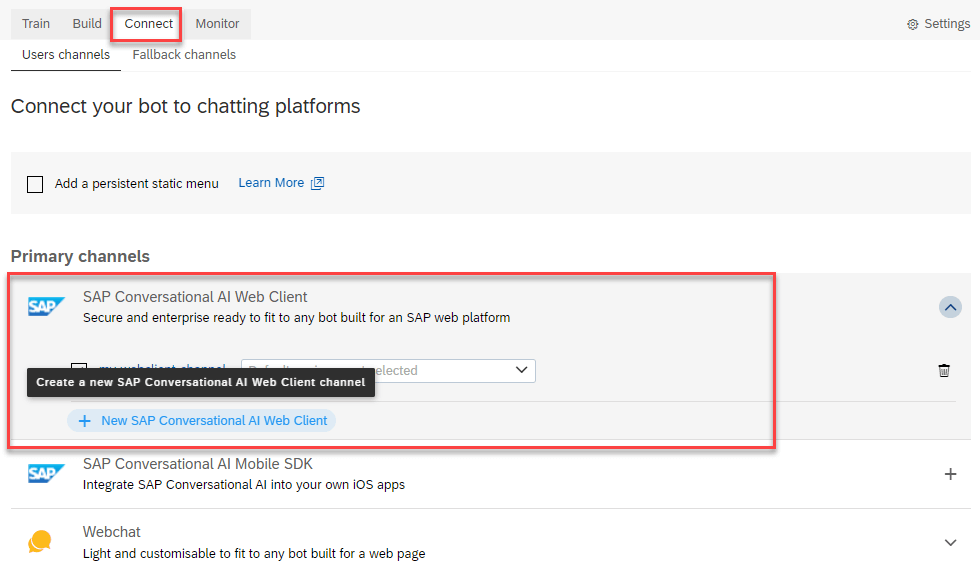Click the SAP Conversational AI Web Client title
The width and height of the screenshot is (980, 576).
pos(195,297)
